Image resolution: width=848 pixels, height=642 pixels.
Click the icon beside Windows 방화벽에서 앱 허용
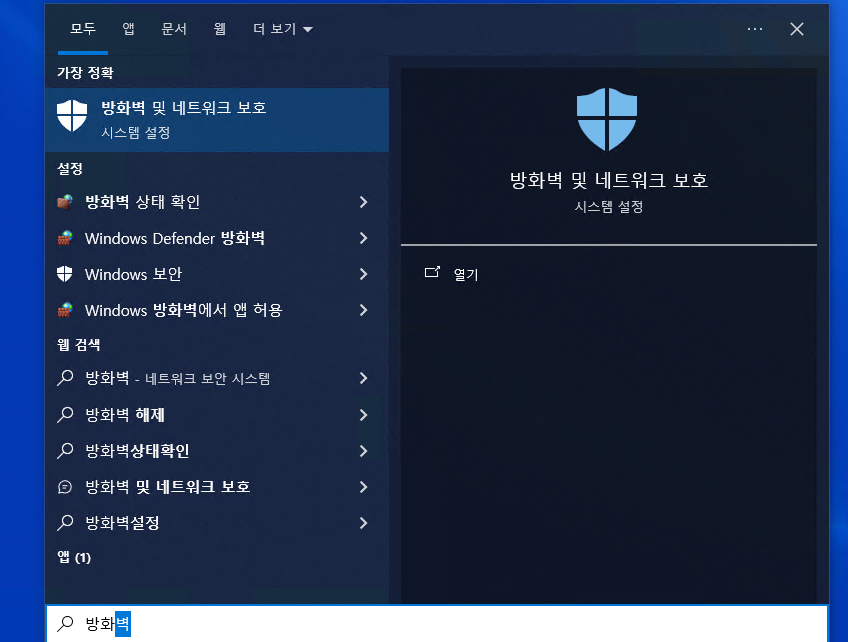click(65, 310)
